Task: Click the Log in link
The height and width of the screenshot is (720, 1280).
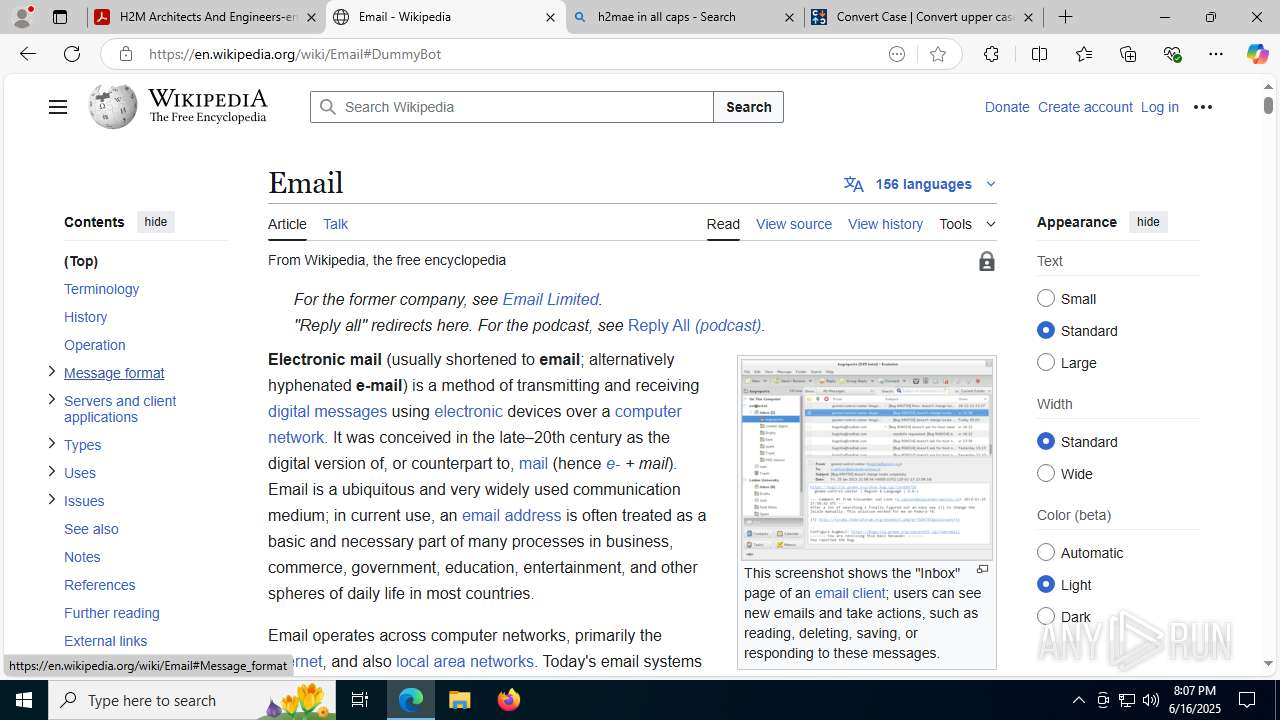Action: [1159, 107]
